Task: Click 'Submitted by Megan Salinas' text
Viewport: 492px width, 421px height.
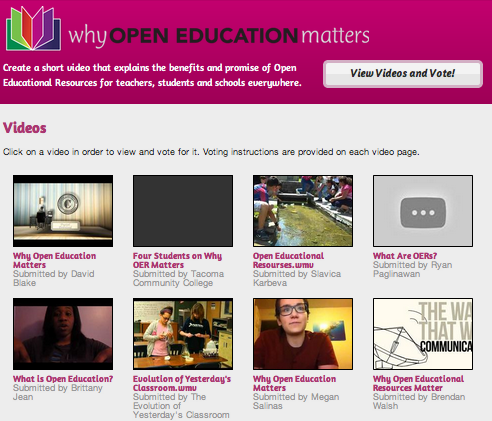Action: click(x=296, y=401)
